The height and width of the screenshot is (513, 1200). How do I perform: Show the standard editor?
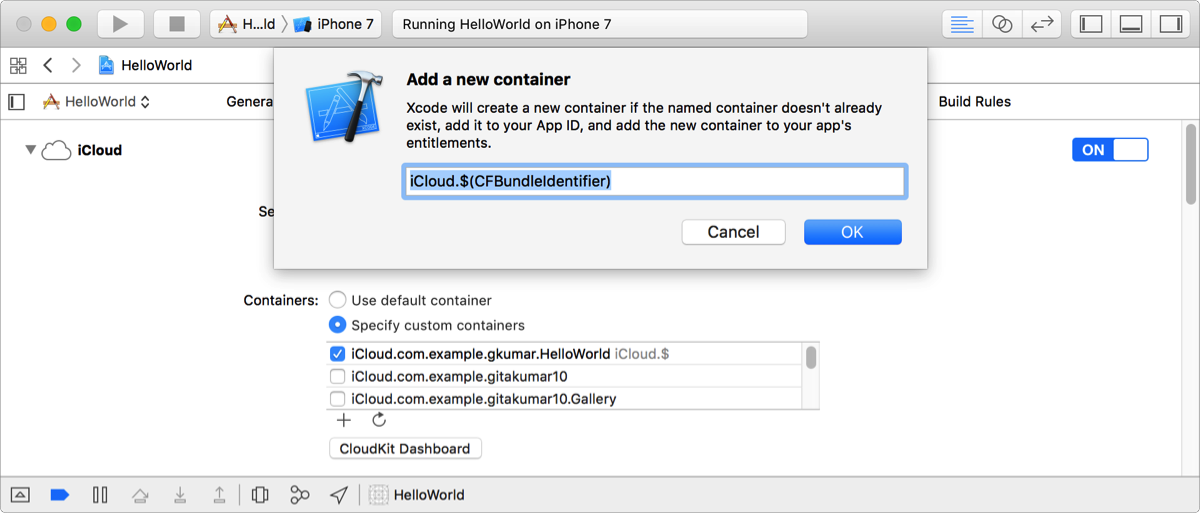962,24
